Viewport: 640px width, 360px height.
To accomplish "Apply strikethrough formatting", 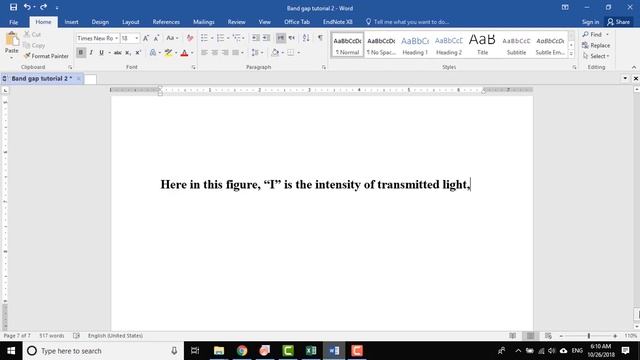I will point(118,53).
